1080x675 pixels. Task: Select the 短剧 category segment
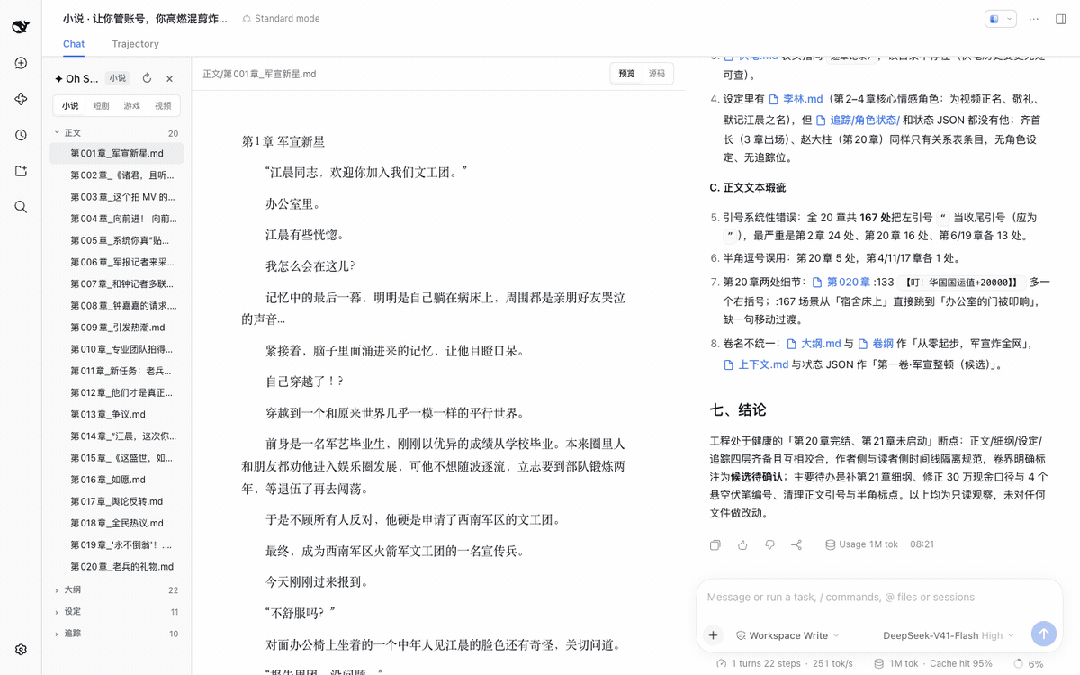[101, 106]
